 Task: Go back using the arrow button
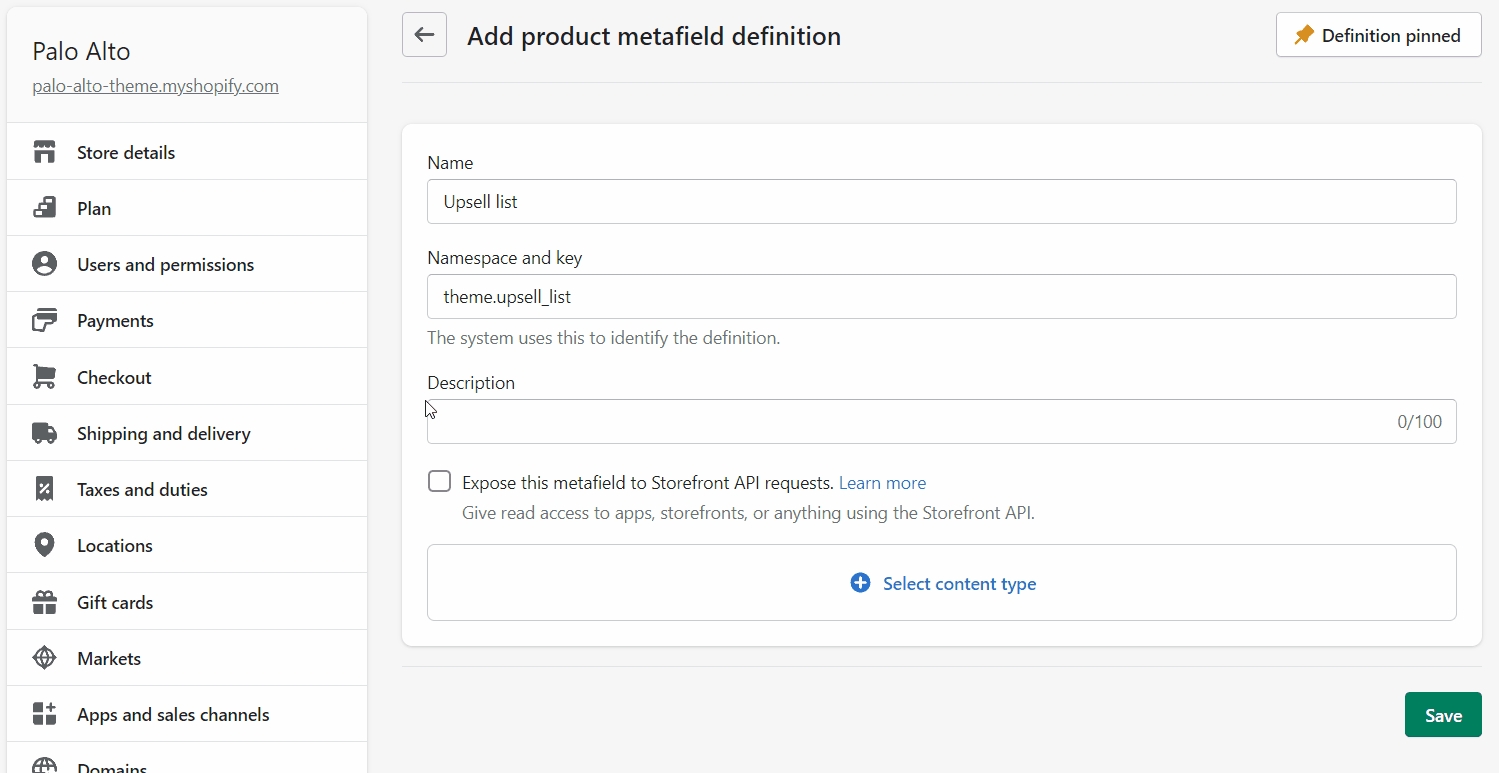pos(424,35)
